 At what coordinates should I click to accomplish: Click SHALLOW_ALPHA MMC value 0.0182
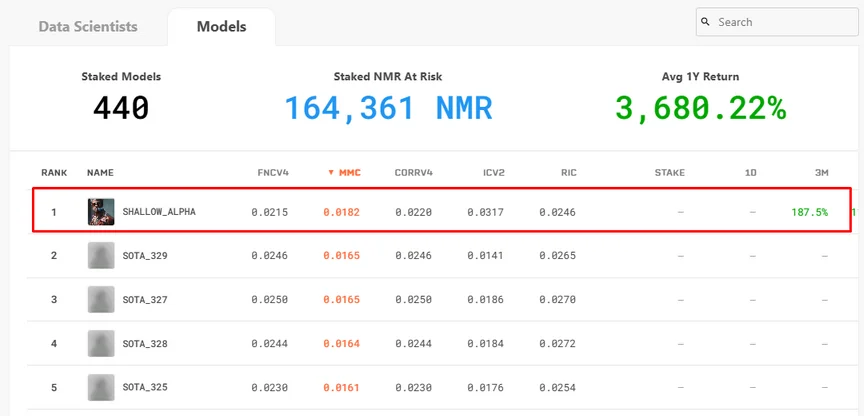tap(342, 212)
